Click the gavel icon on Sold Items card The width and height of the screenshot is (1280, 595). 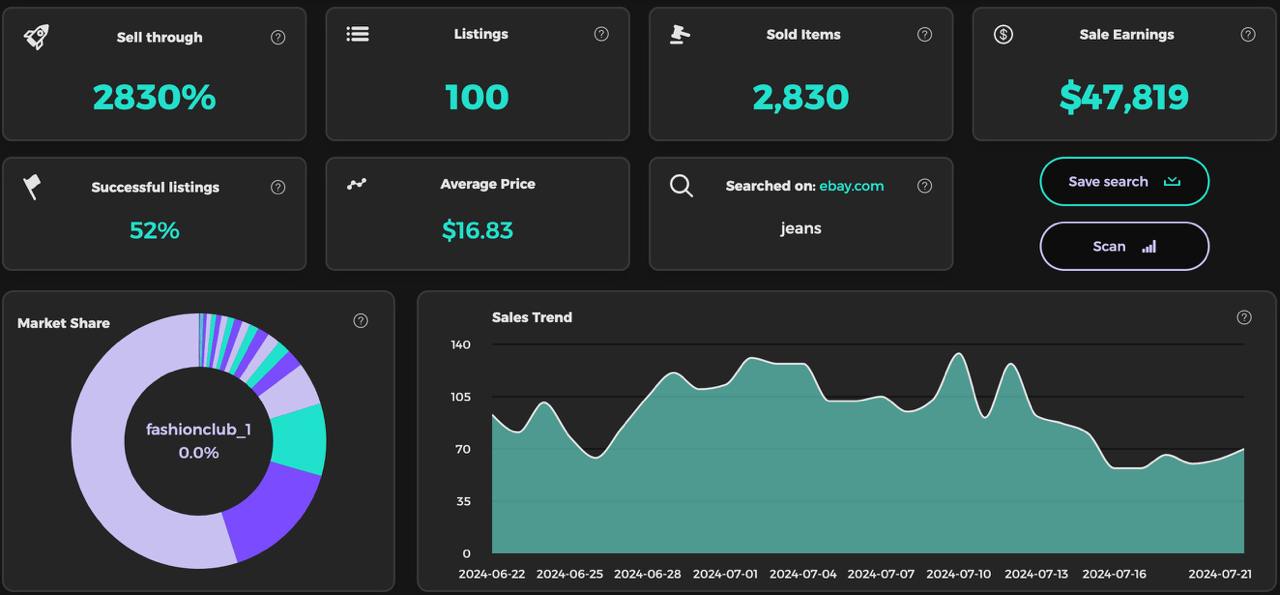[680, 34]
